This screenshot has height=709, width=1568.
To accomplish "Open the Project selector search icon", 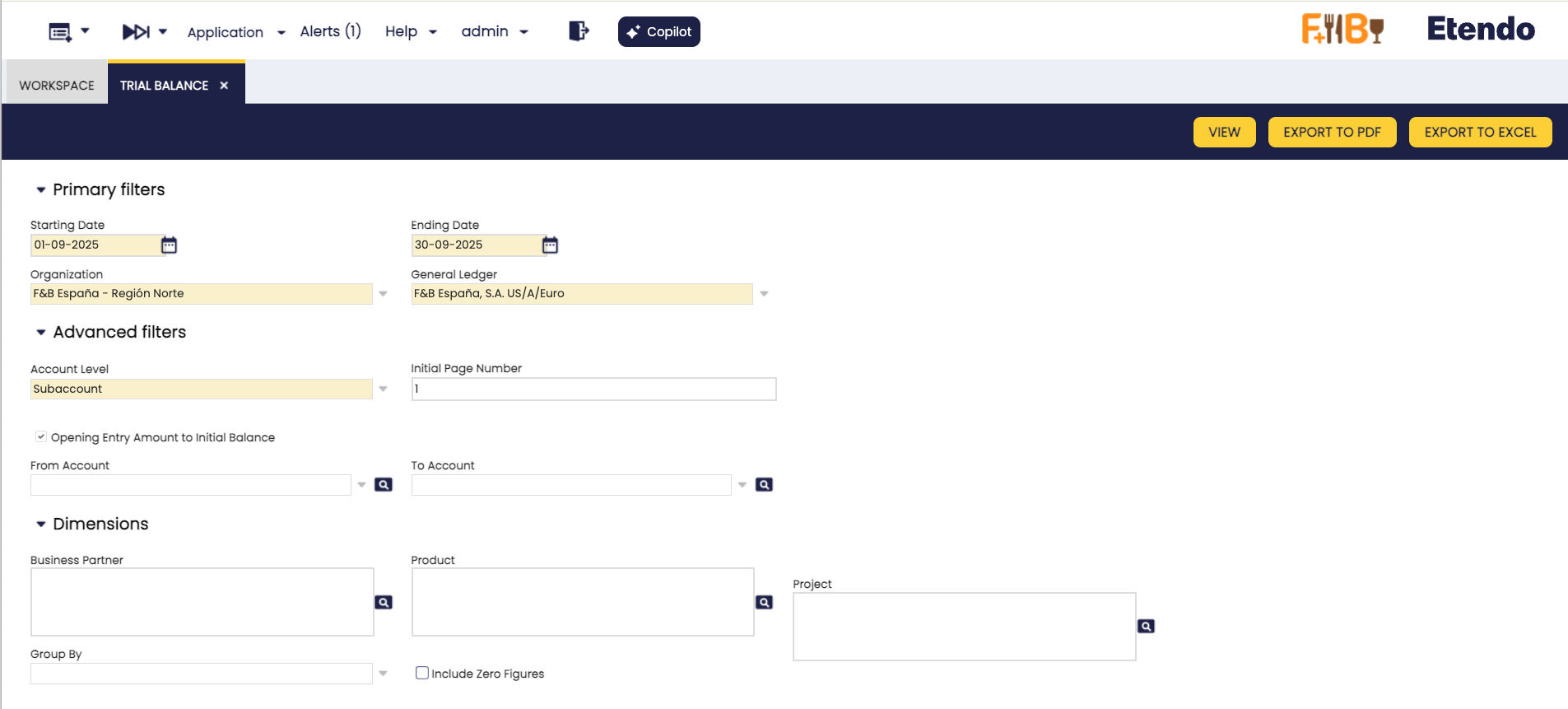I will click(x=1146, y=627).
